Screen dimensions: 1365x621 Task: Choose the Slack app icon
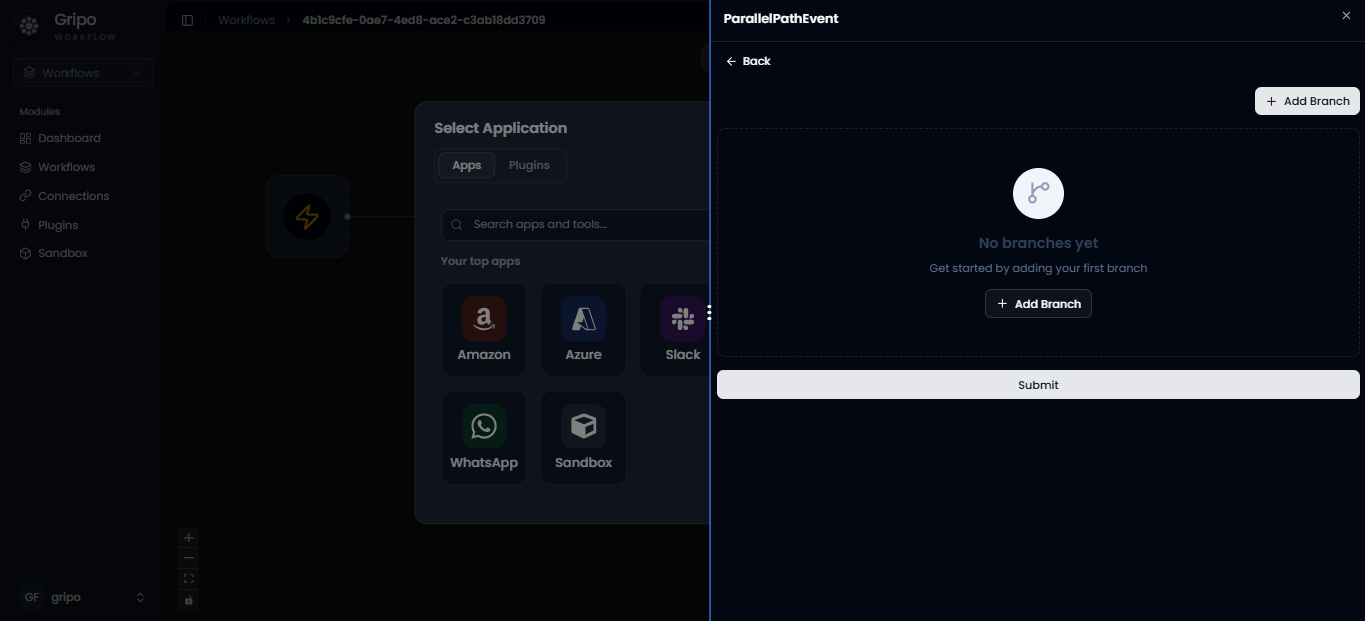(683, 319)
